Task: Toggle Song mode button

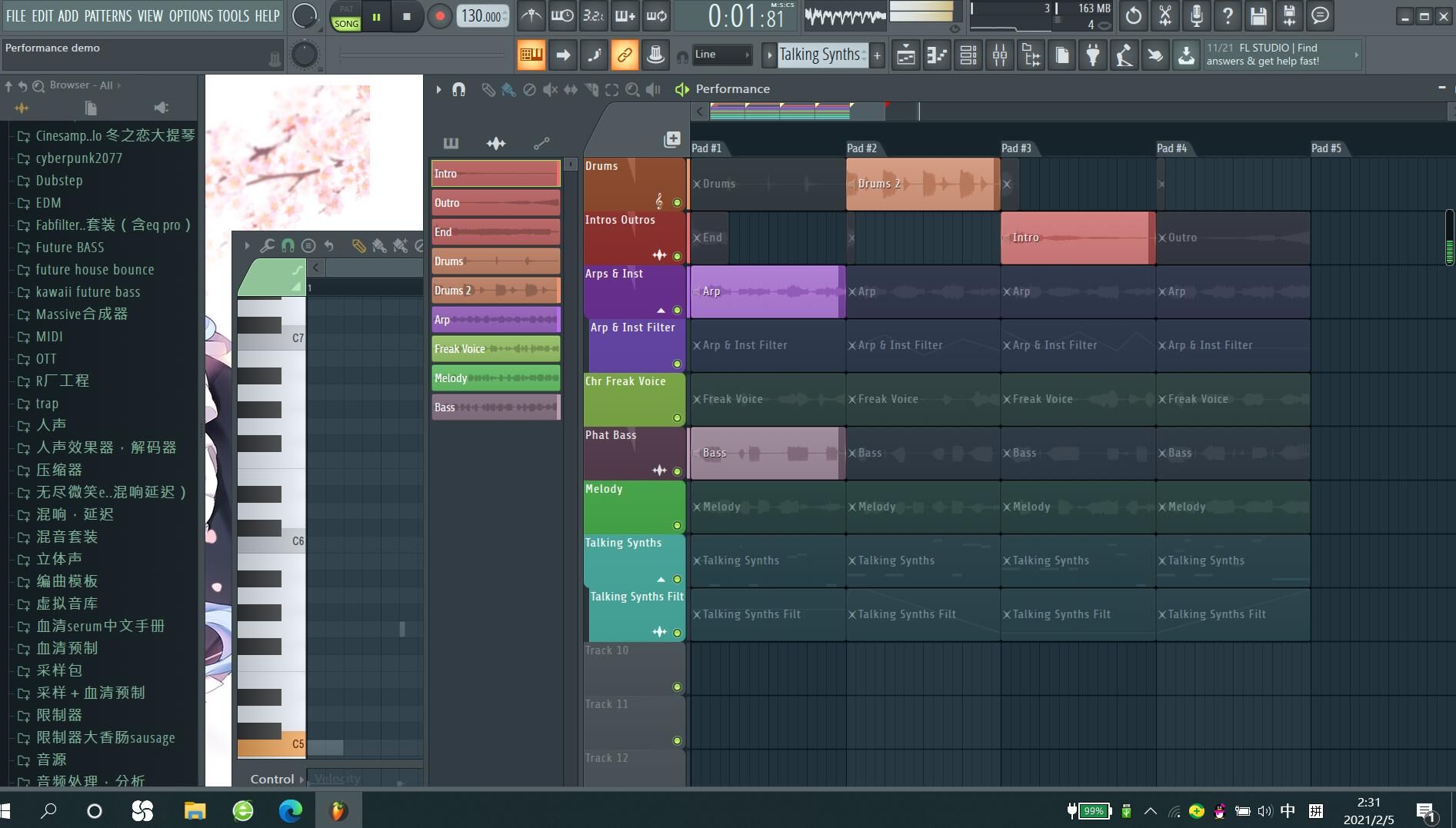Action: pos(346,24)
